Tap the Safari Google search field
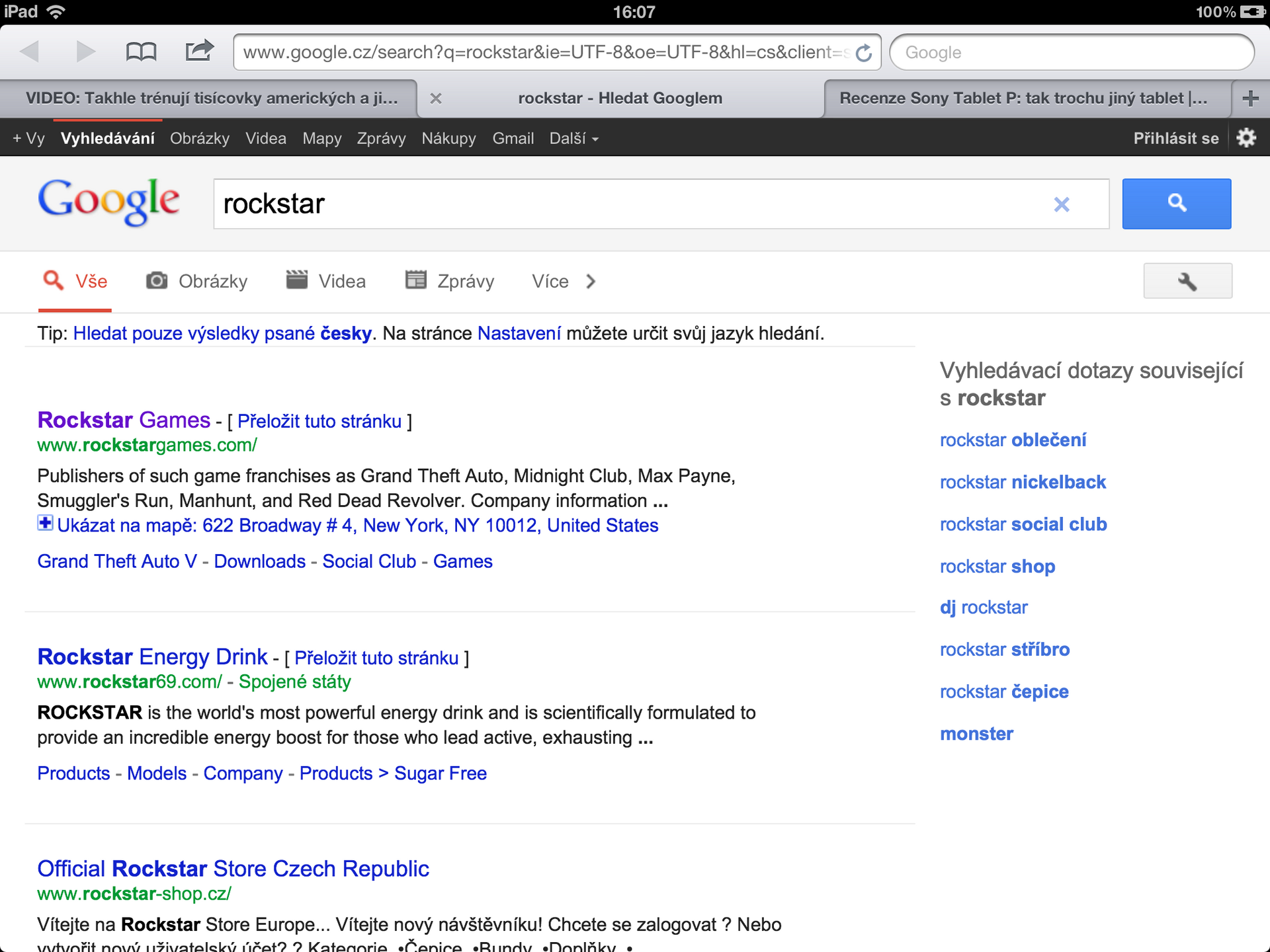This screenshot has height=952, width=1270. click(x=1072, y=52)
